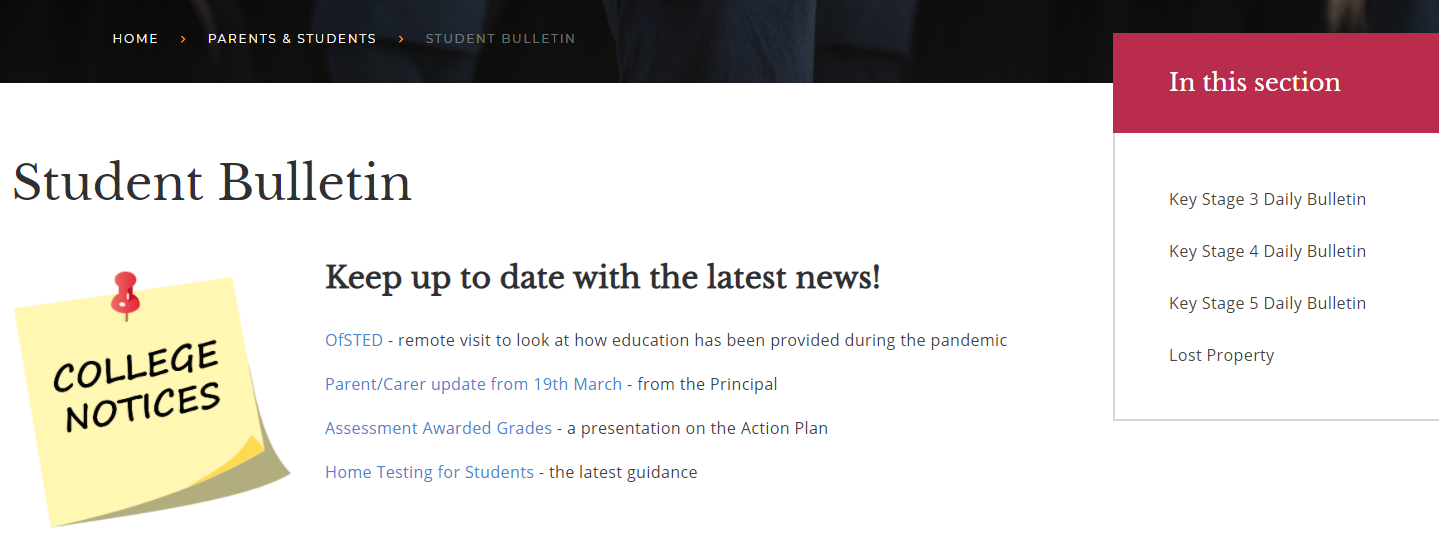Click the Student Bulletin breadcrumb
This screenshot has height=553, width=1439.
500,39
